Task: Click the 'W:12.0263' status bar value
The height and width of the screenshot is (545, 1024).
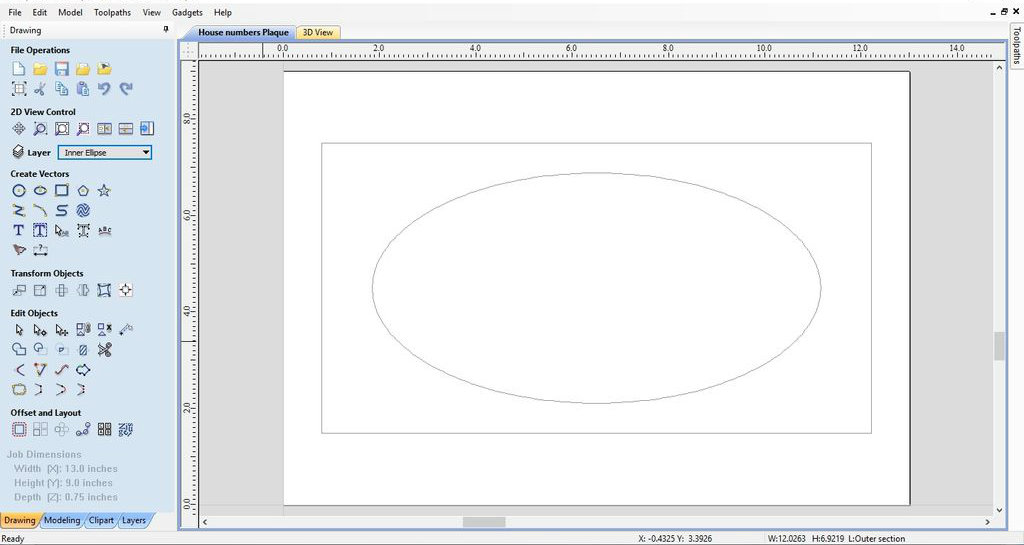Action: click(786, 538)
